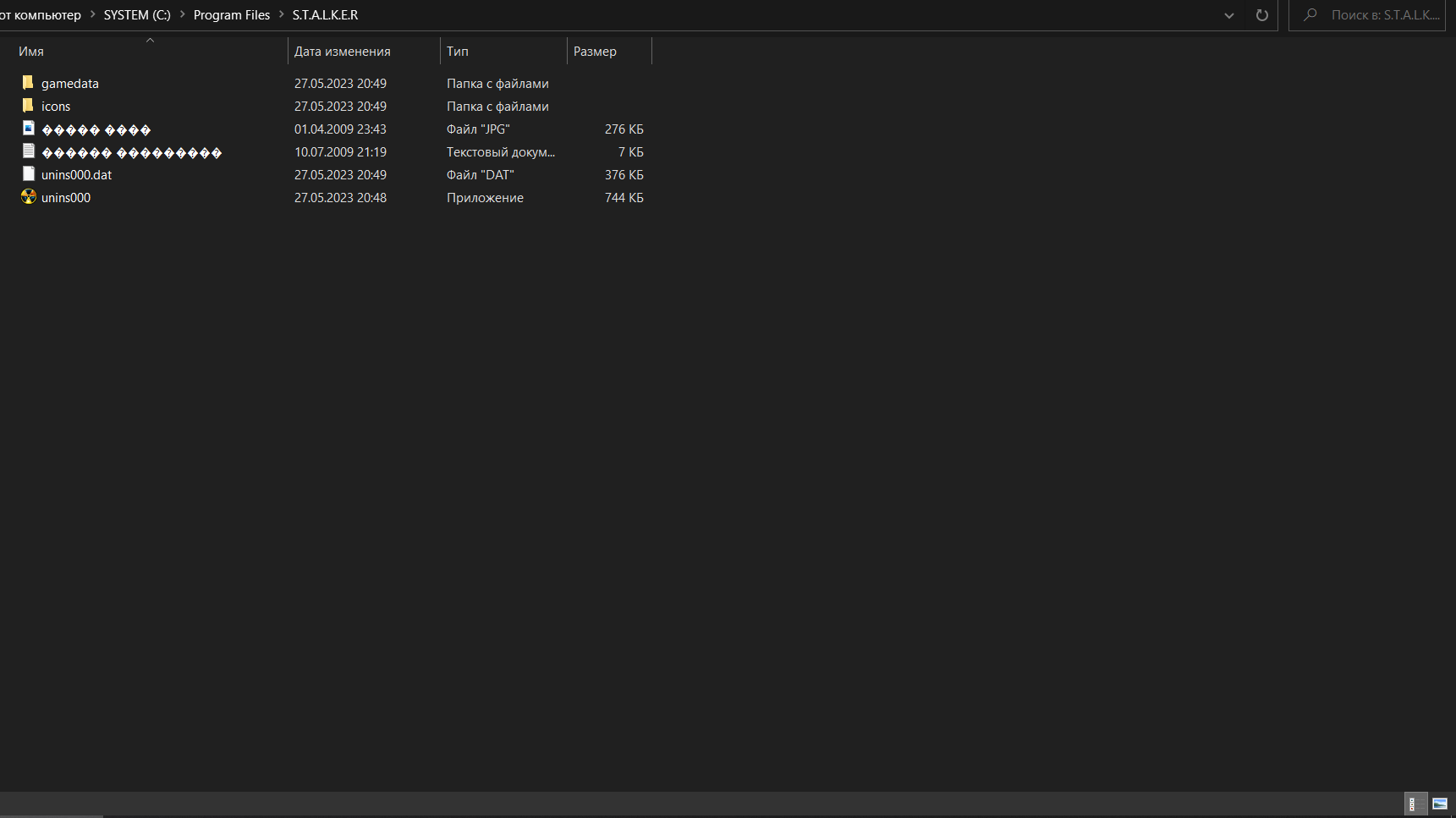
Task: Select the icons folder icon
Action: point(28,106)
